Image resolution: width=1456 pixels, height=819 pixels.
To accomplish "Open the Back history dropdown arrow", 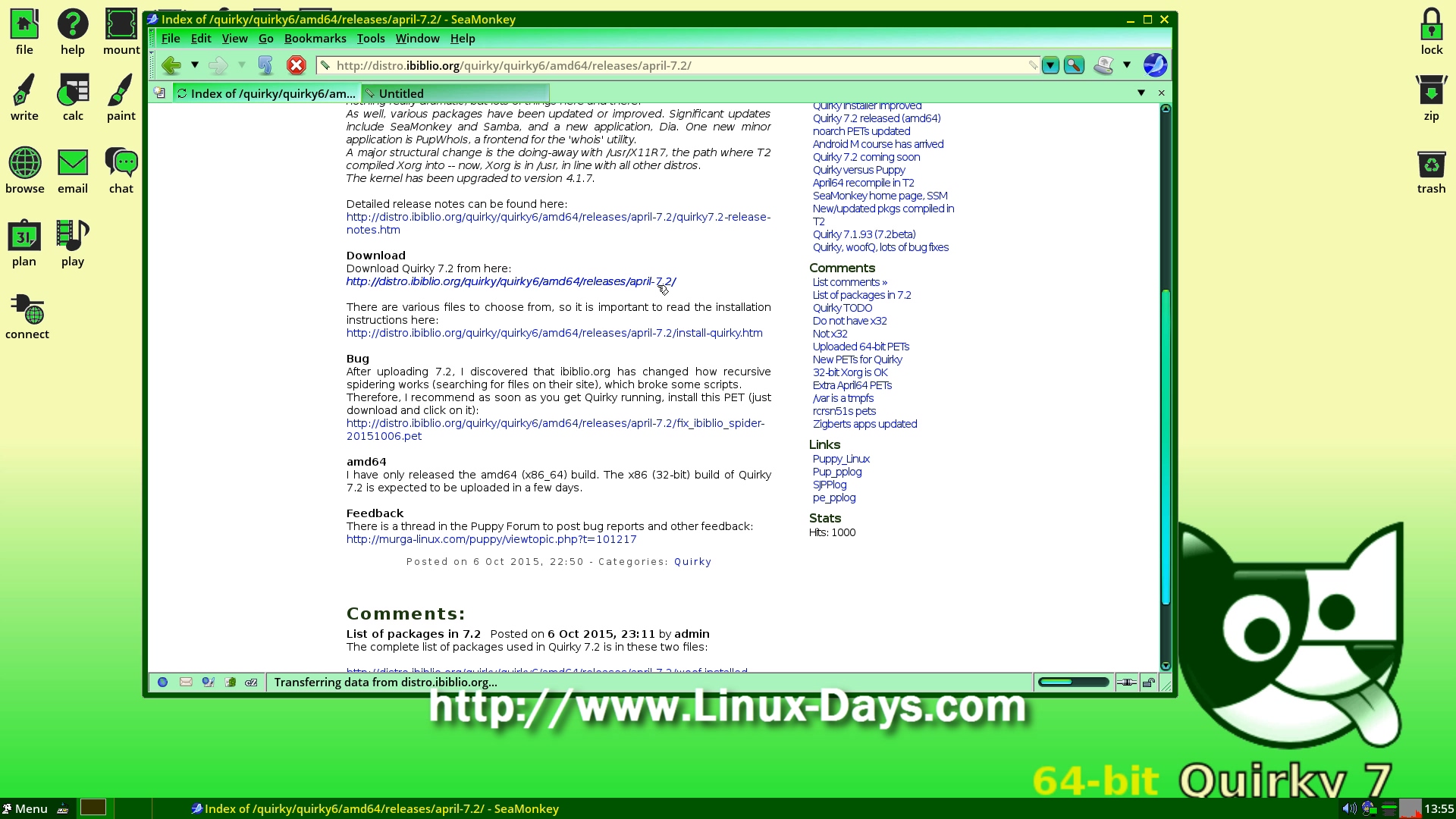I will click(195, 65).
